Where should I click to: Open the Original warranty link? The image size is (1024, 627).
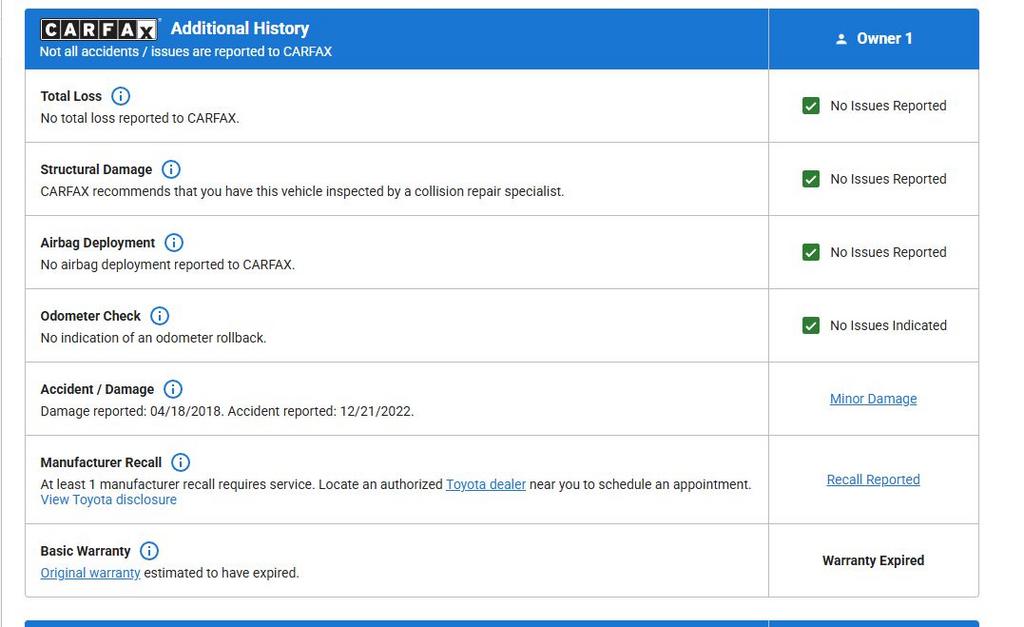pos(90,573)
